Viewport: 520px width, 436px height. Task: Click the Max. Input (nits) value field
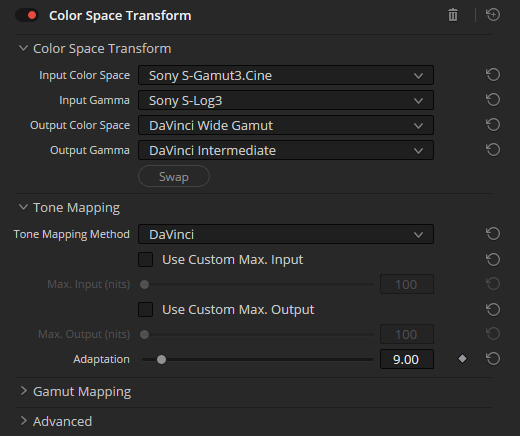[x=407, y=284]
